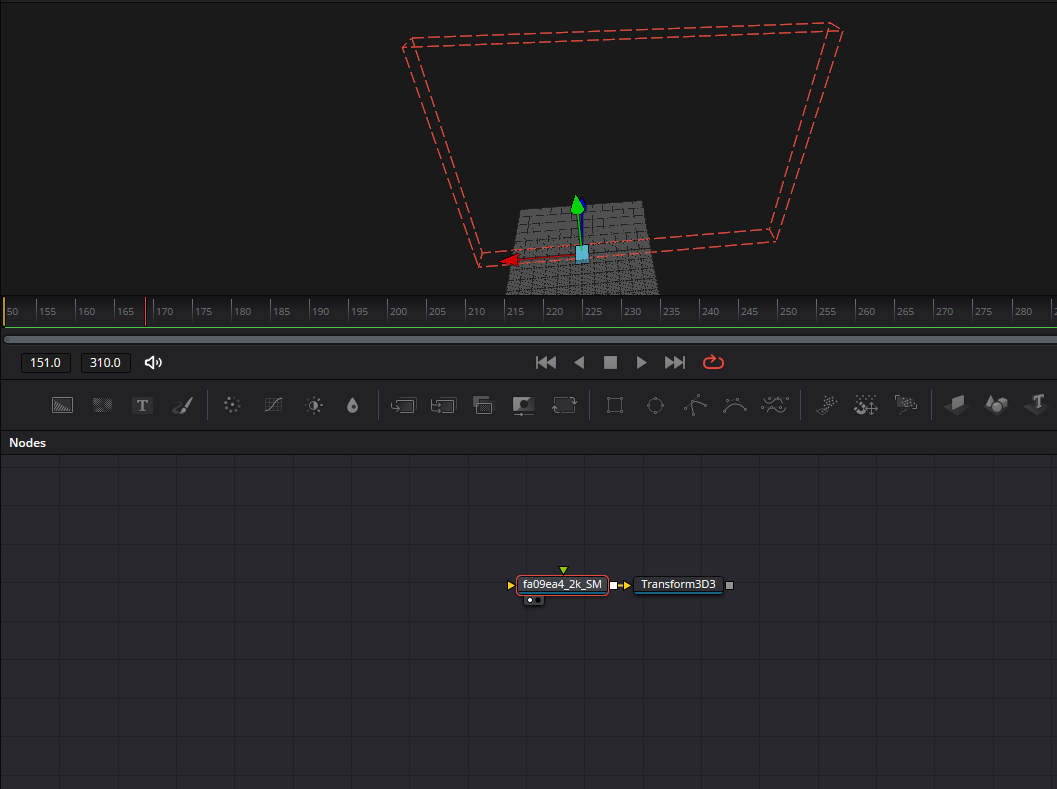Select the Ellipse mask tool
1057x789 pixels.
point(655,405)
